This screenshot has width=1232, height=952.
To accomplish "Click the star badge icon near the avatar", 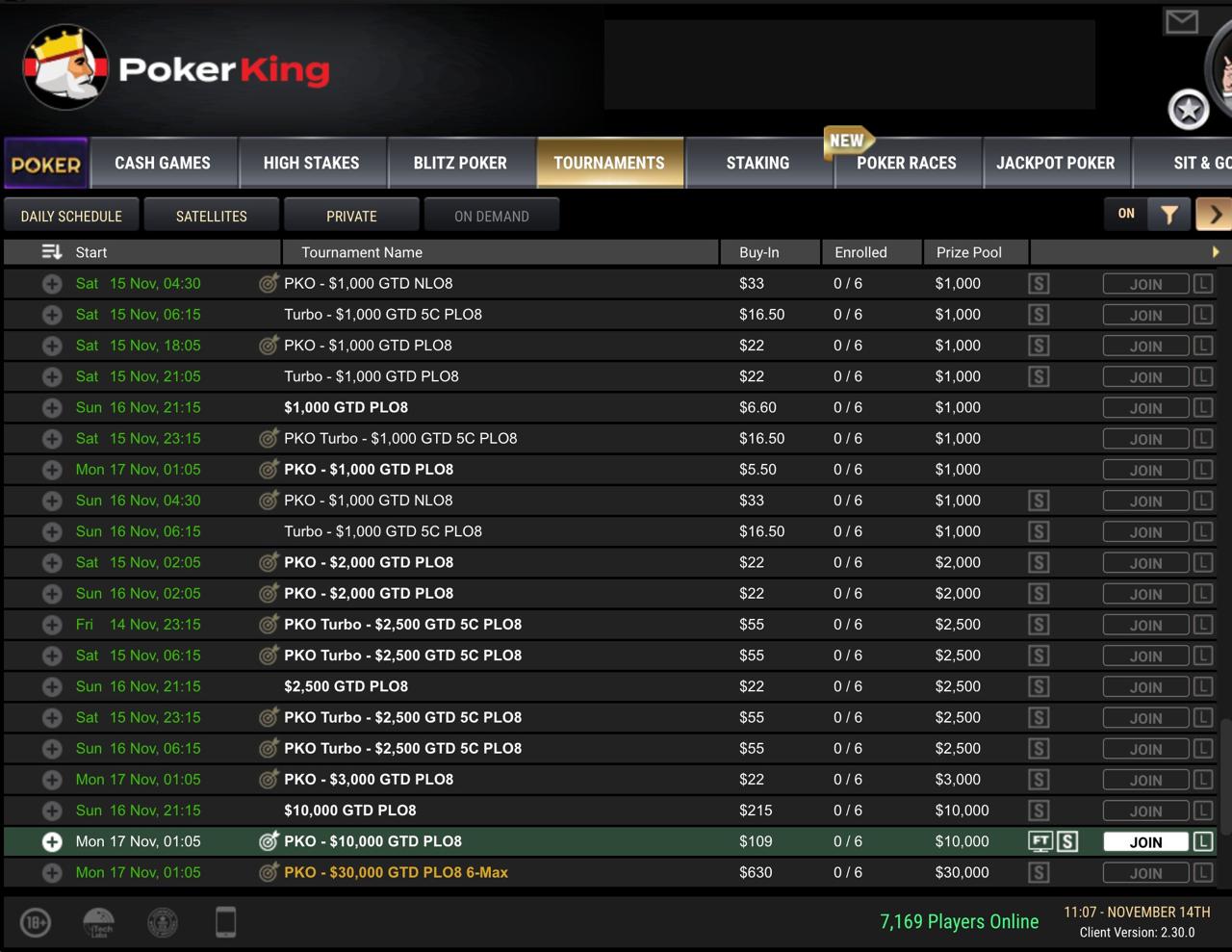I will (x=1188, y=110).
